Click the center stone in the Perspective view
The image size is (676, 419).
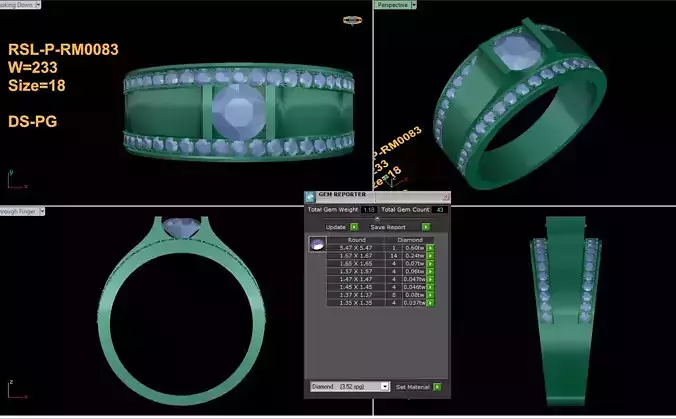tap(516, 53)
